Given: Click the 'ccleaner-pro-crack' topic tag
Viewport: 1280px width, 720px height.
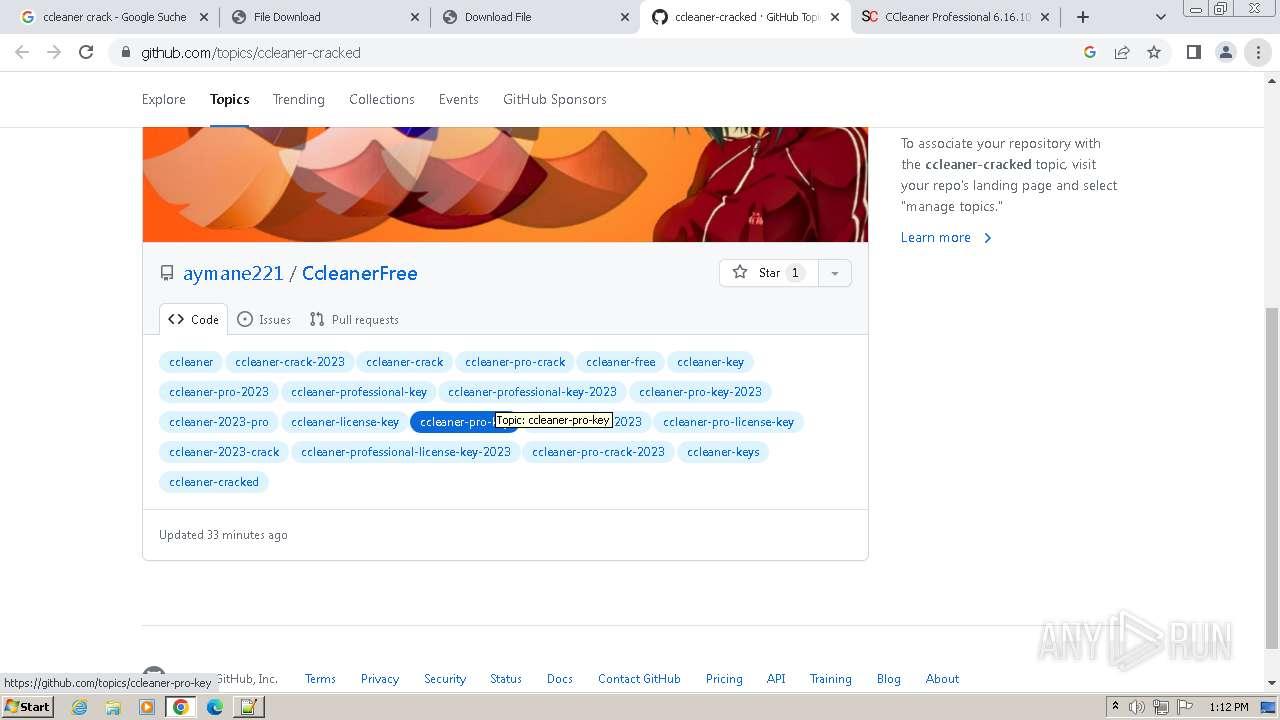Looking at the screenshot, I should click(515, 362).
